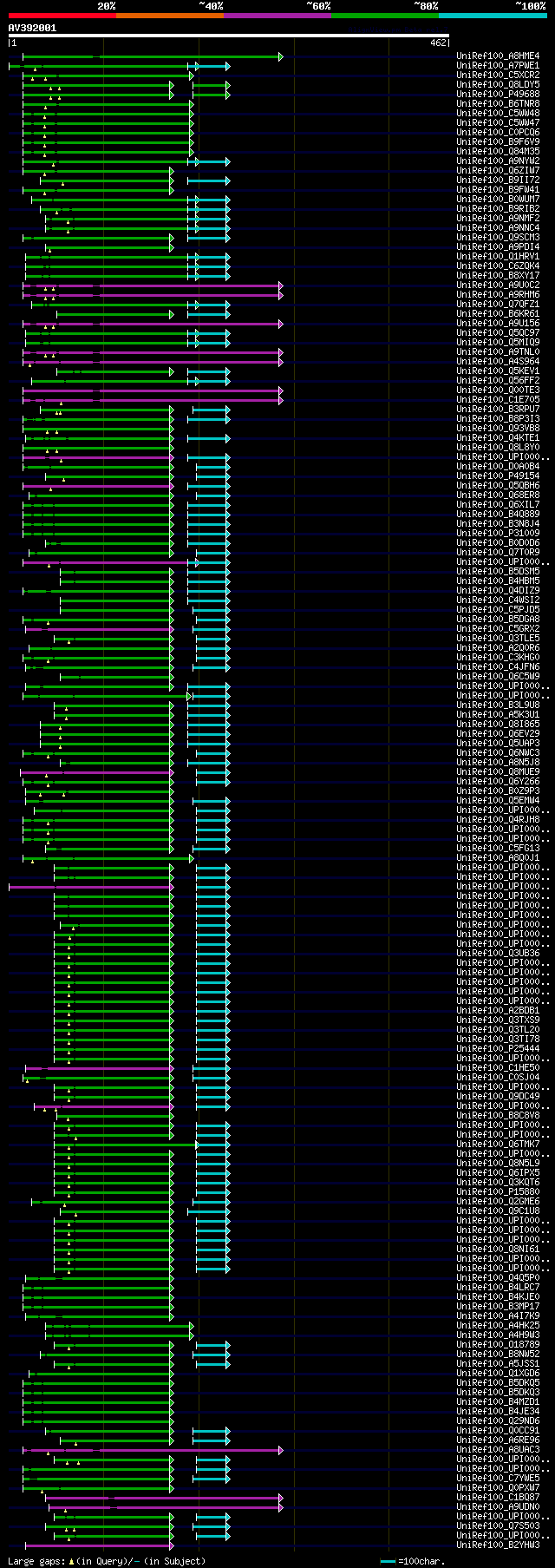The width and height of the screenshot is (555, 1568).
Task: Open UniRef100_P15880 hit entry
Action: (498, 1192)
